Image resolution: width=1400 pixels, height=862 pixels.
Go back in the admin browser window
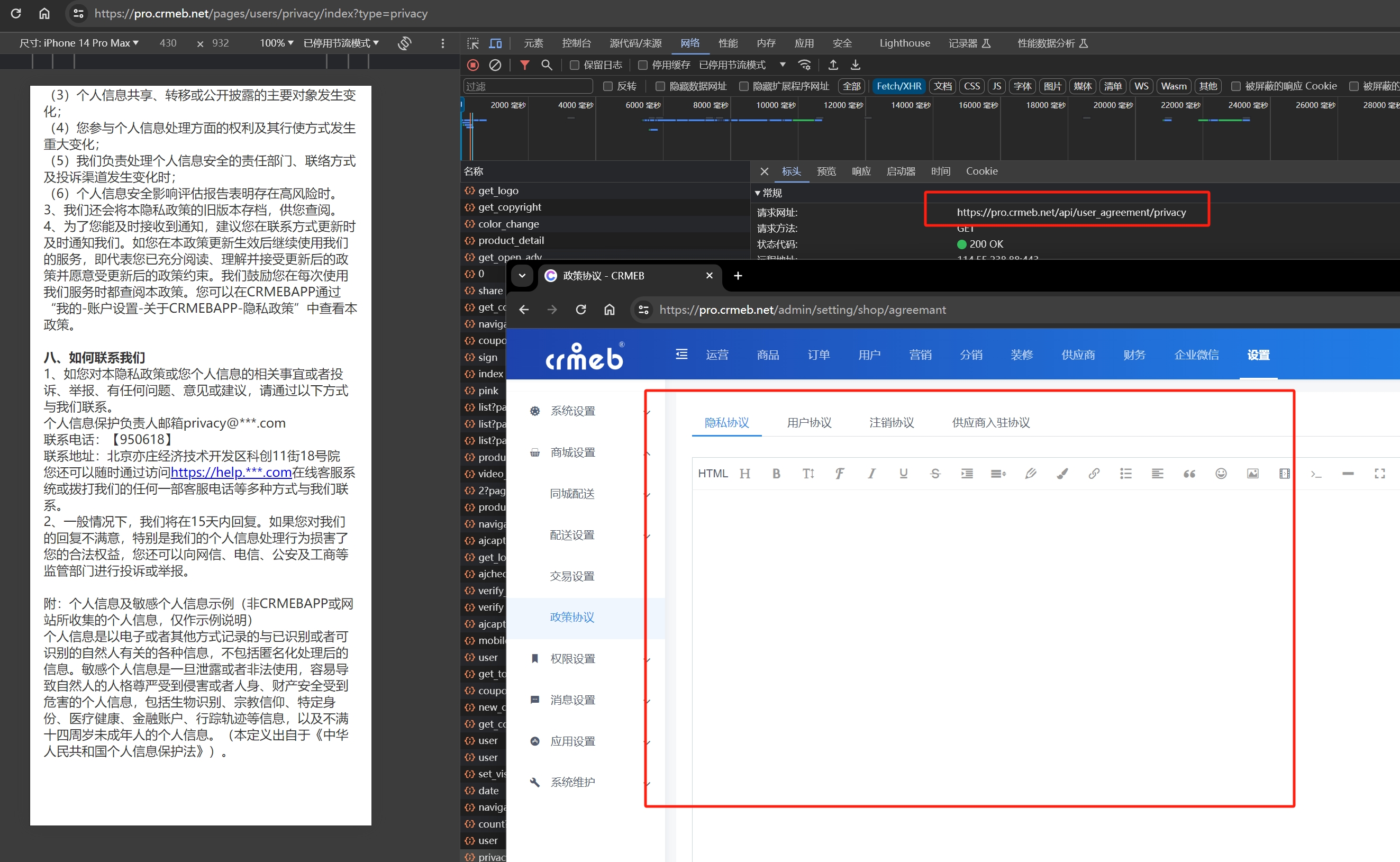tap(524, 310)
